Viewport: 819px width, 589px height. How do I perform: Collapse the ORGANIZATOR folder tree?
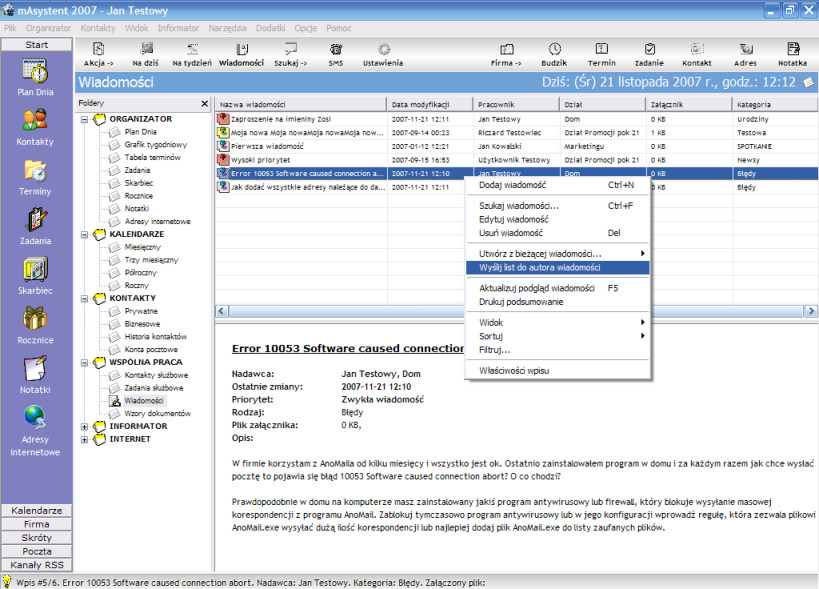84,119
